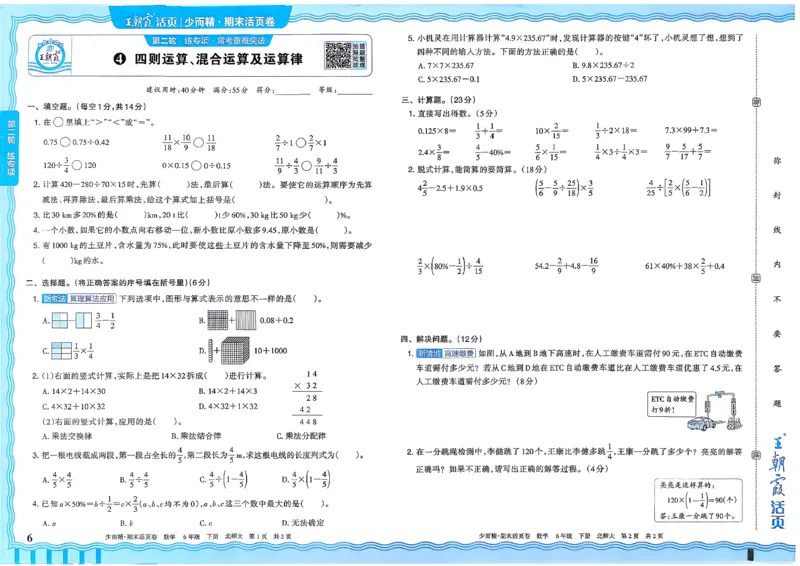Click the section heading '一、填空题'

point(51,107)
